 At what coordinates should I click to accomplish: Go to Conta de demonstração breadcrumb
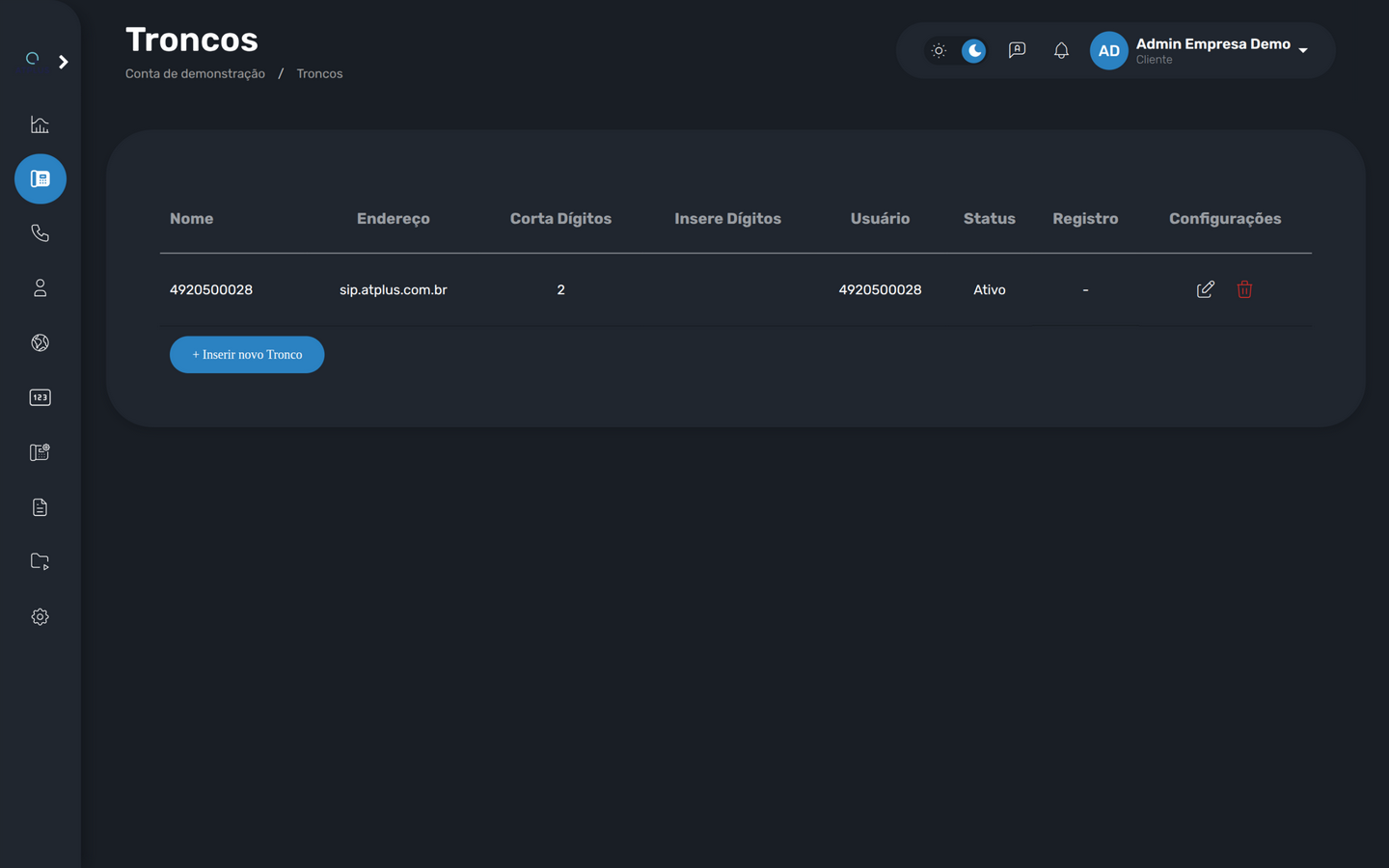click(195, 74)
